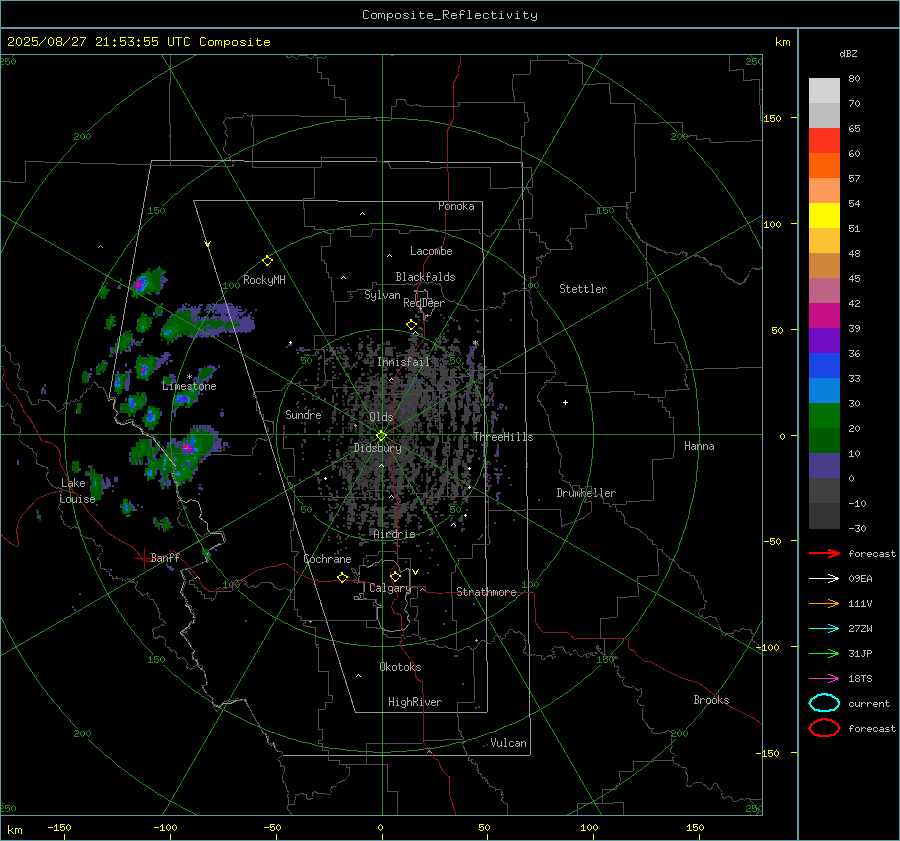Select the 30–33 dBZ light blue swatch
This screenshot has width=900, height=841.
[824, 391]
